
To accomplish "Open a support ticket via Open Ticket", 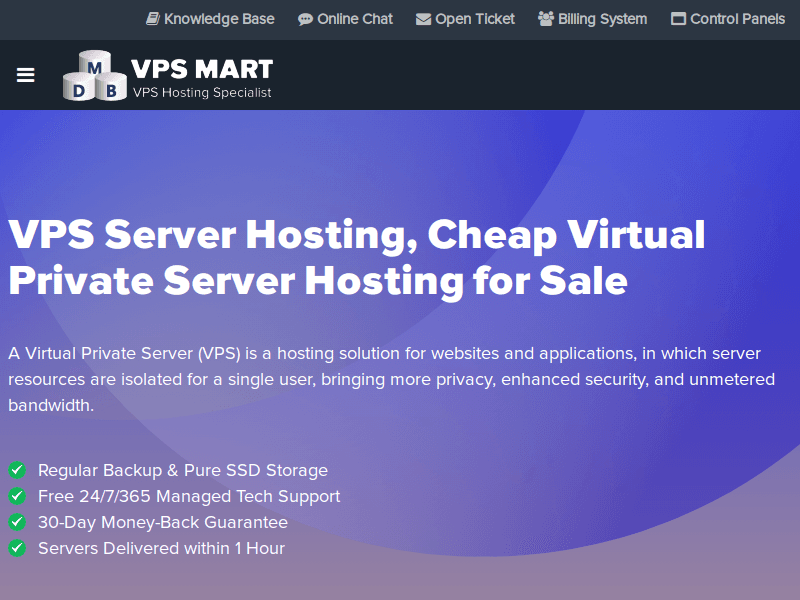I will [473, 19].
